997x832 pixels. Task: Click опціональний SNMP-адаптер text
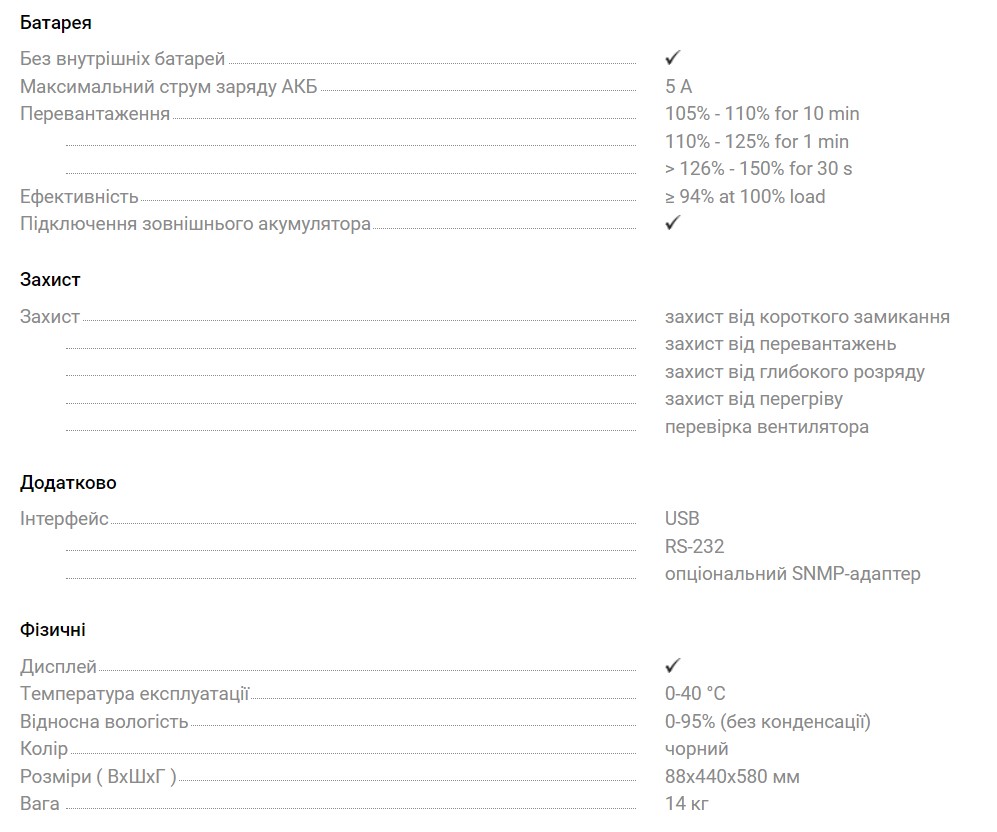[x=792, y=574]
